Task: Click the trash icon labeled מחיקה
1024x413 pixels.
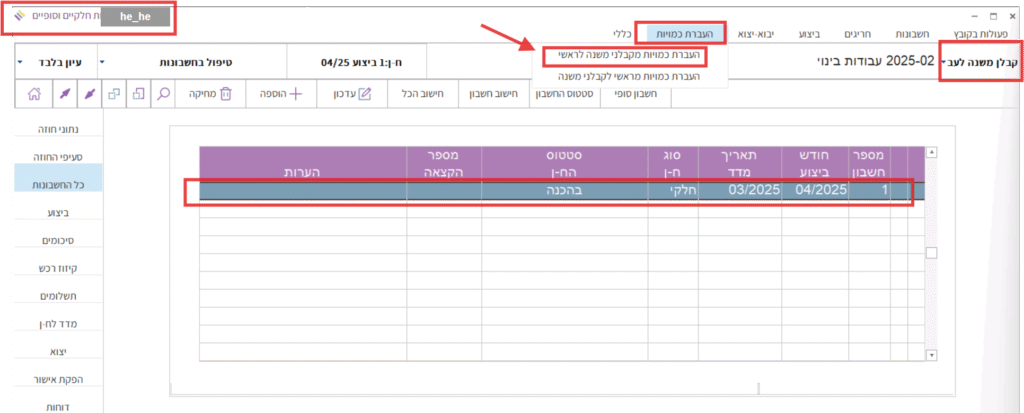Action: pyautogui.click(x=211, y=95)
